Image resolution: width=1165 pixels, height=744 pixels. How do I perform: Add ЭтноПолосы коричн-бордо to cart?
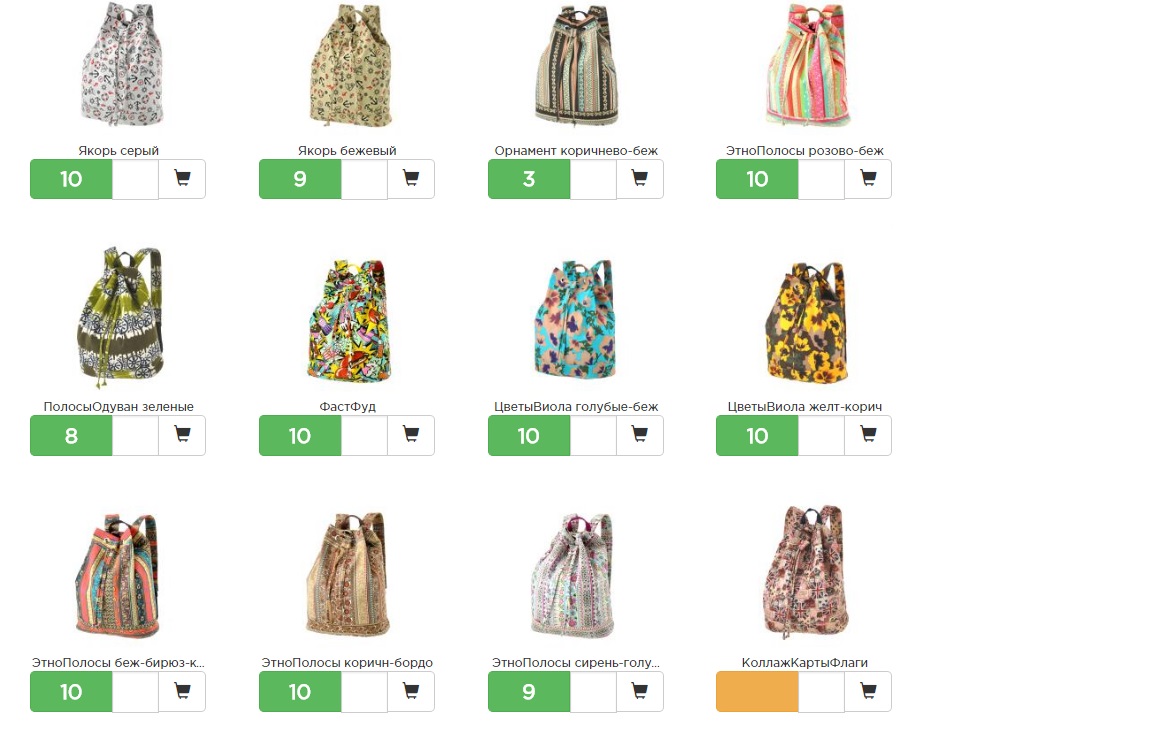(x=411, y=692)
